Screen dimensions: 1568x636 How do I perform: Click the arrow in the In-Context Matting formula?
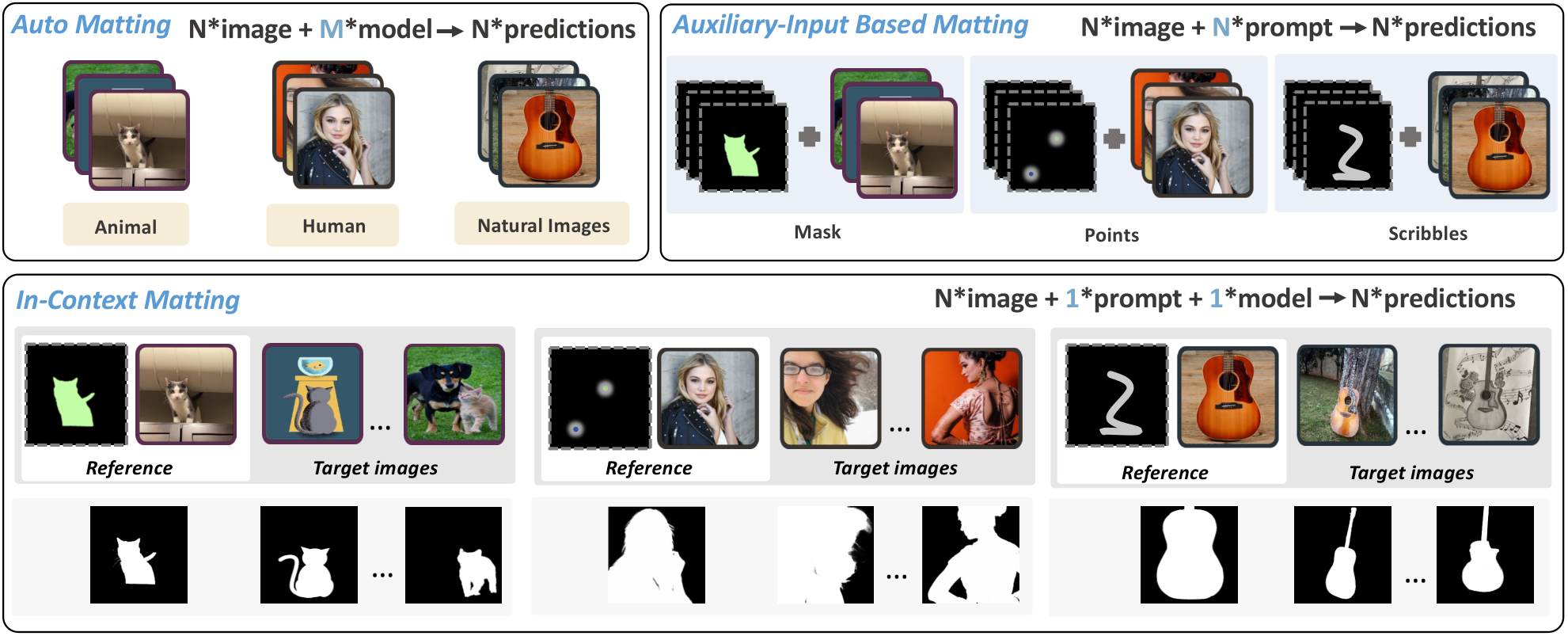click(x=1331, y=299)
